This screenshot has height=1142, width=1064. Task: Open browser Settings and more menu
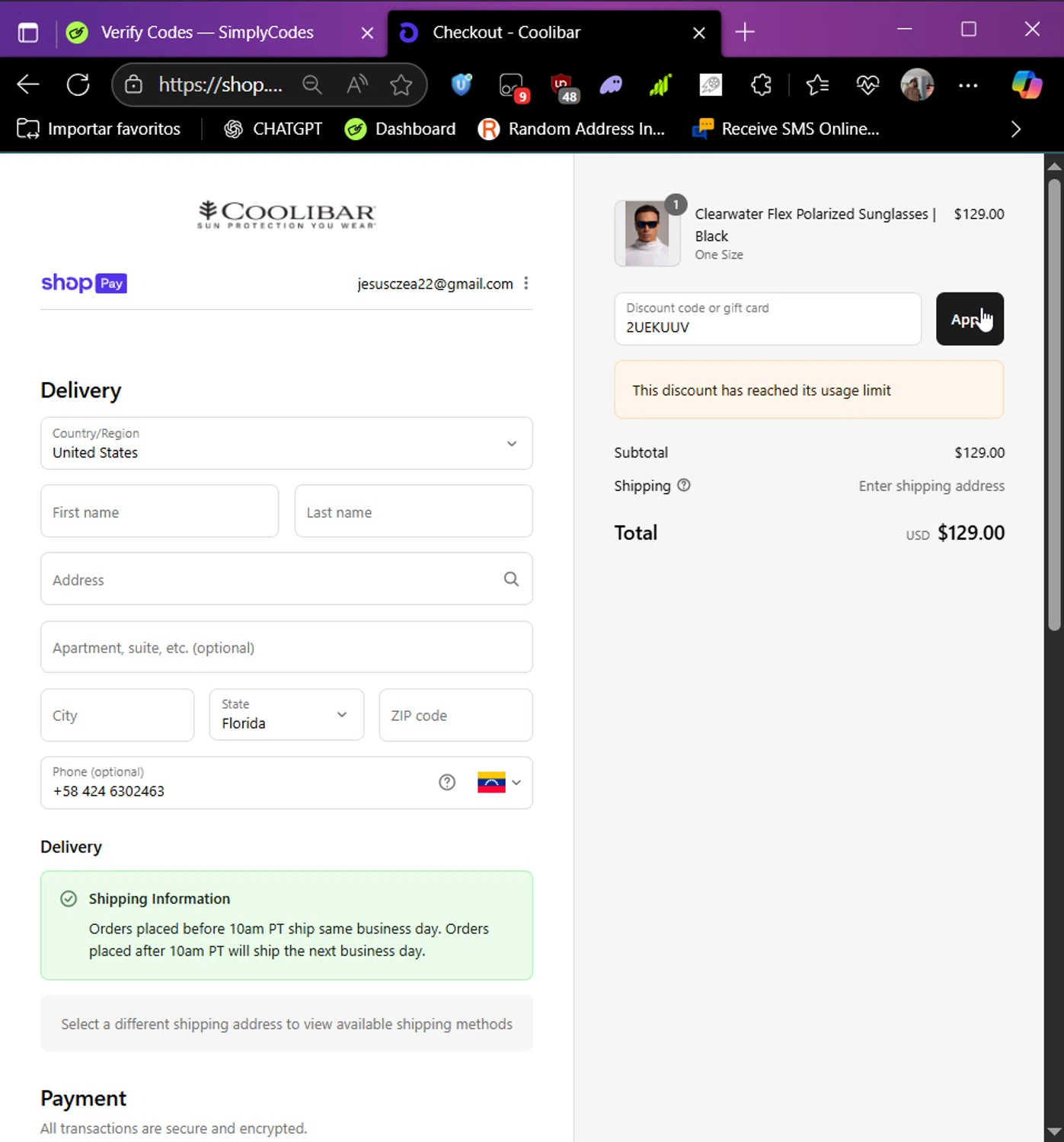[968, 85]
